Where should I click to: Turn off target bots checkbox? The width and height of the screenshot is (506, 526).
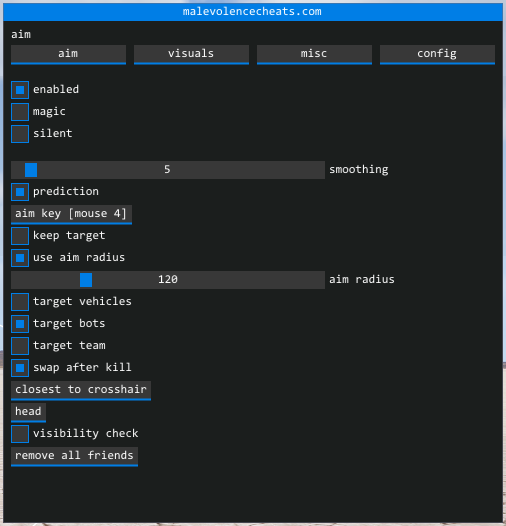click(20, 324)
